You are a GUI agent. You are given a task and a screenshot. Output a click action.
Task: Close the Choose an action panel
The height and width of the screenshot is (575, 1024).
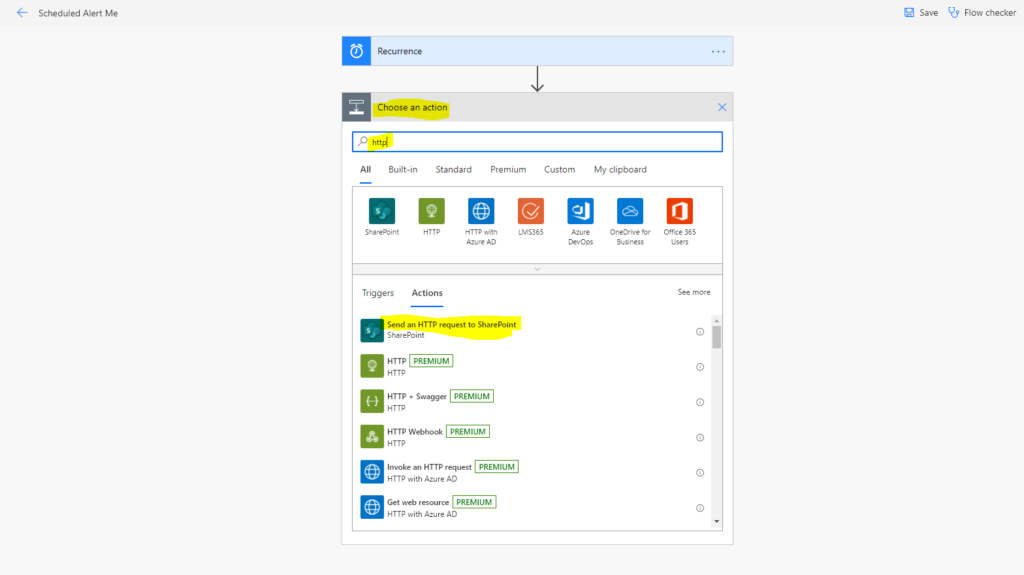(722, 107)
